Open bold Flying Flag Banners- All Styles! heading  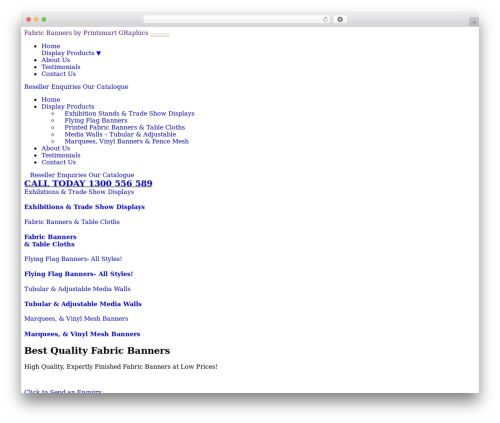point(79,274)
